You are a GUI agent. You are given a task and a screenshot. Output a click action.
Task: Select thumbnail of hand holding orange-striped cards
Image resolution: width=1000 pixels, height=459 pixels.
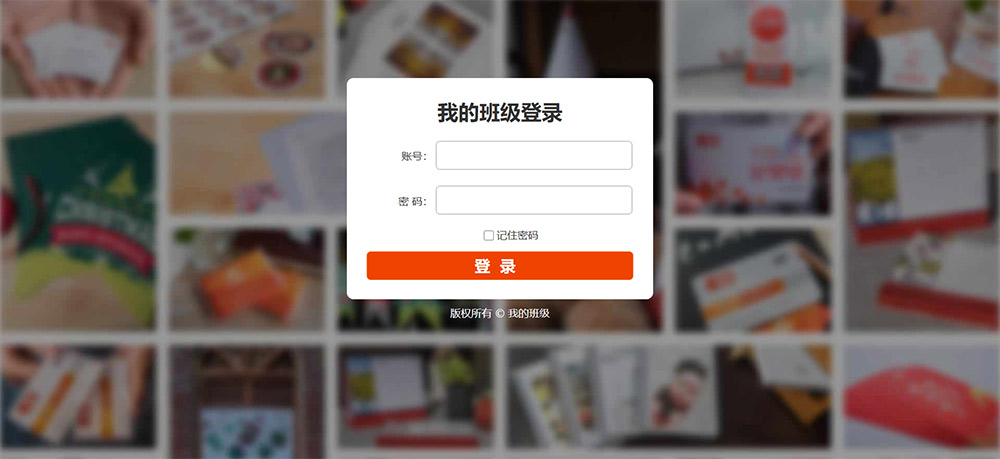tap(78, 396)
